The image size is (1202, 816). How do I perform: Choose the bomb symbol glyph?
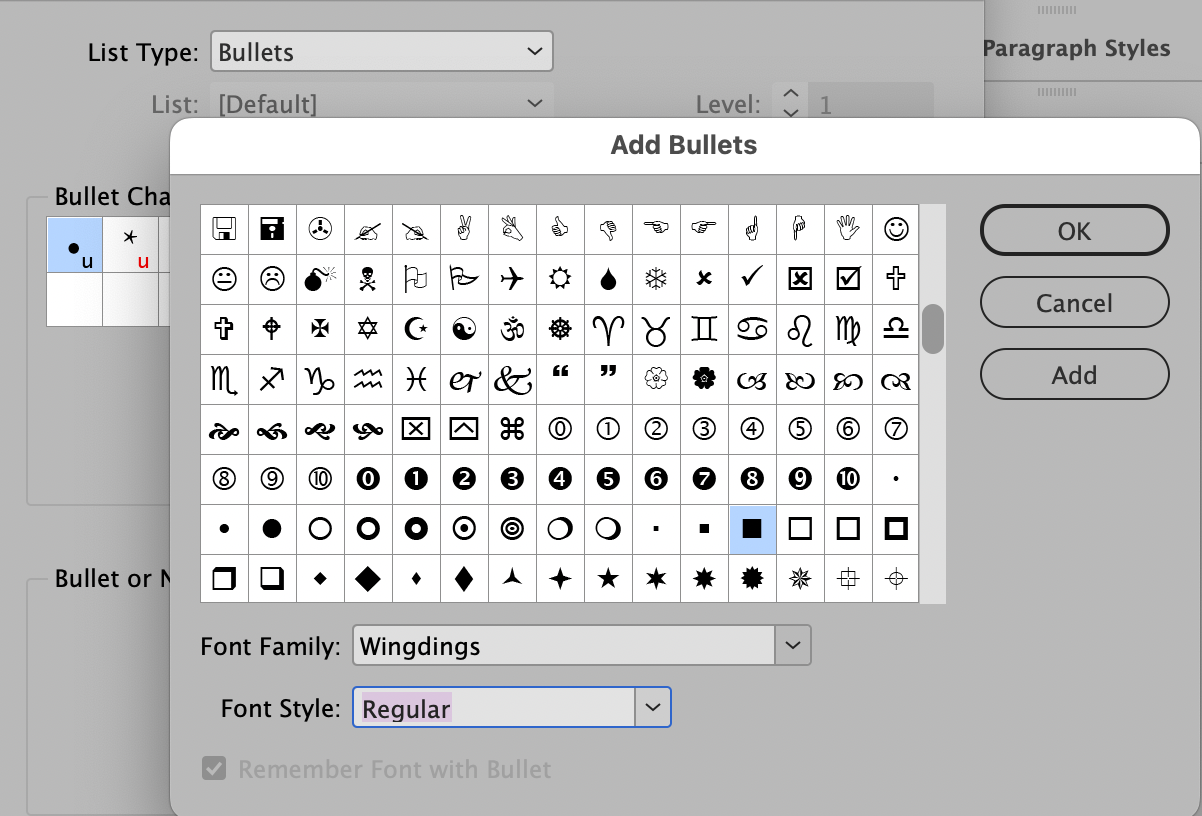[320, 279]
